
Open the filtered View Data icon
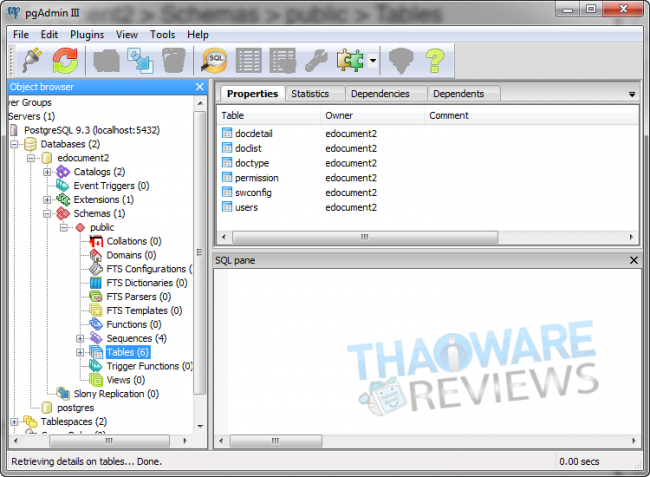click(282, 61)
